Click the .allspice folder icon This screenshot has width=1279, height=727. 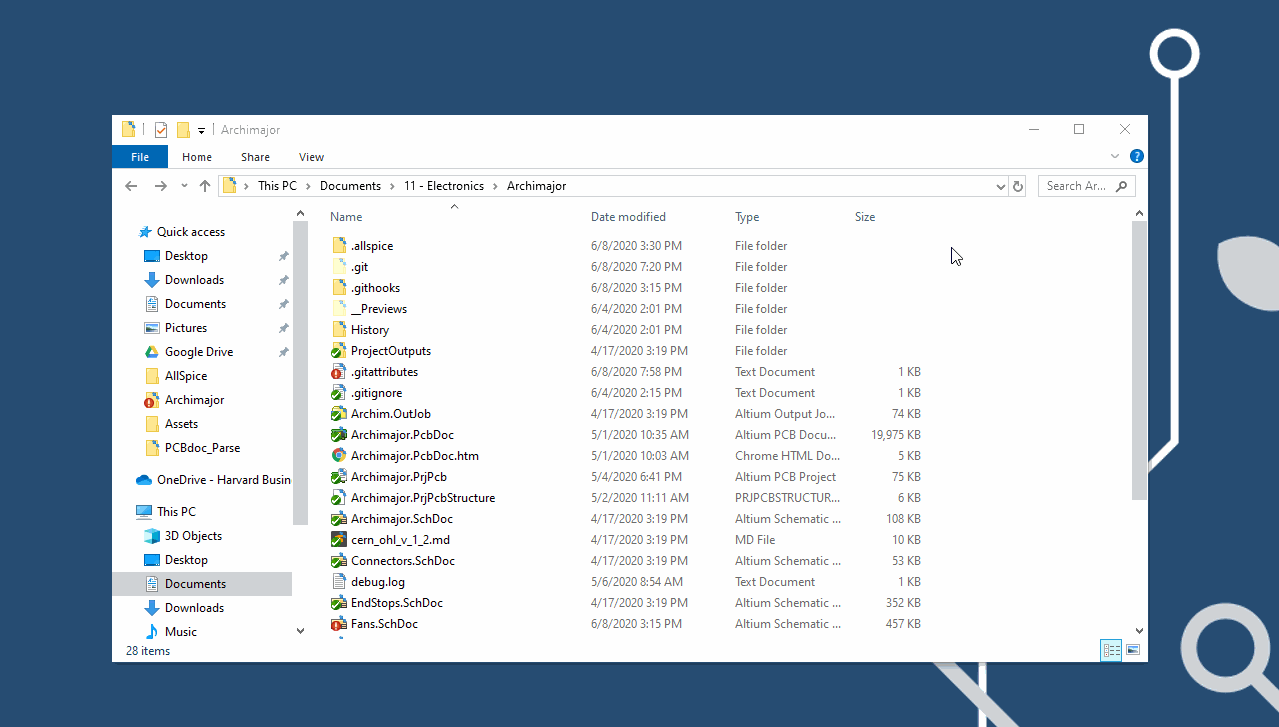[x=339, y=246]
